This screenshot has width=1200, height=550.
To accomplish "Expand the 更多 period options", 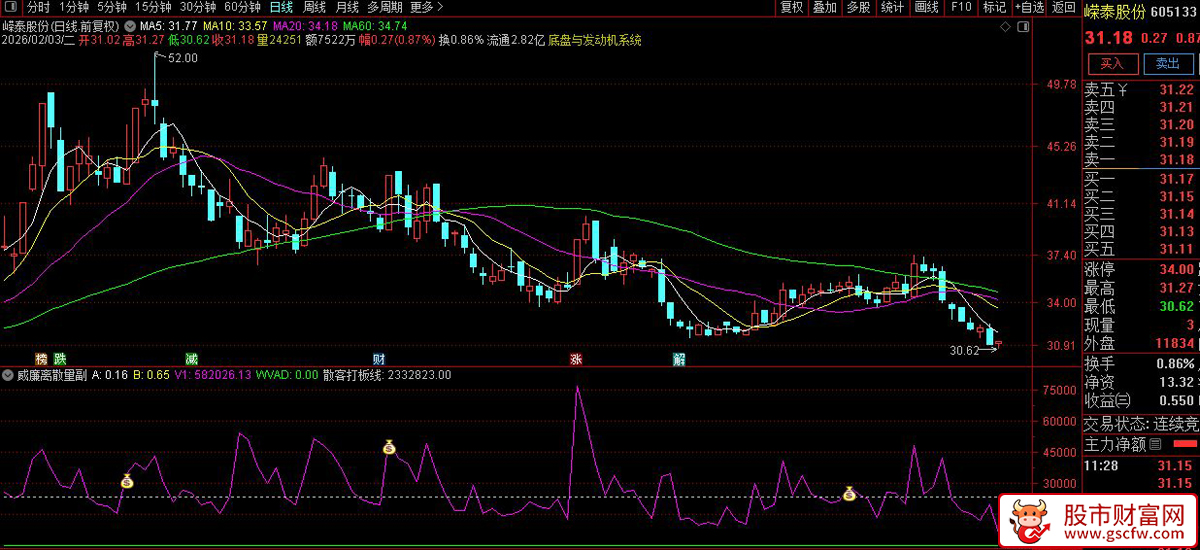I will click(422, 7).
